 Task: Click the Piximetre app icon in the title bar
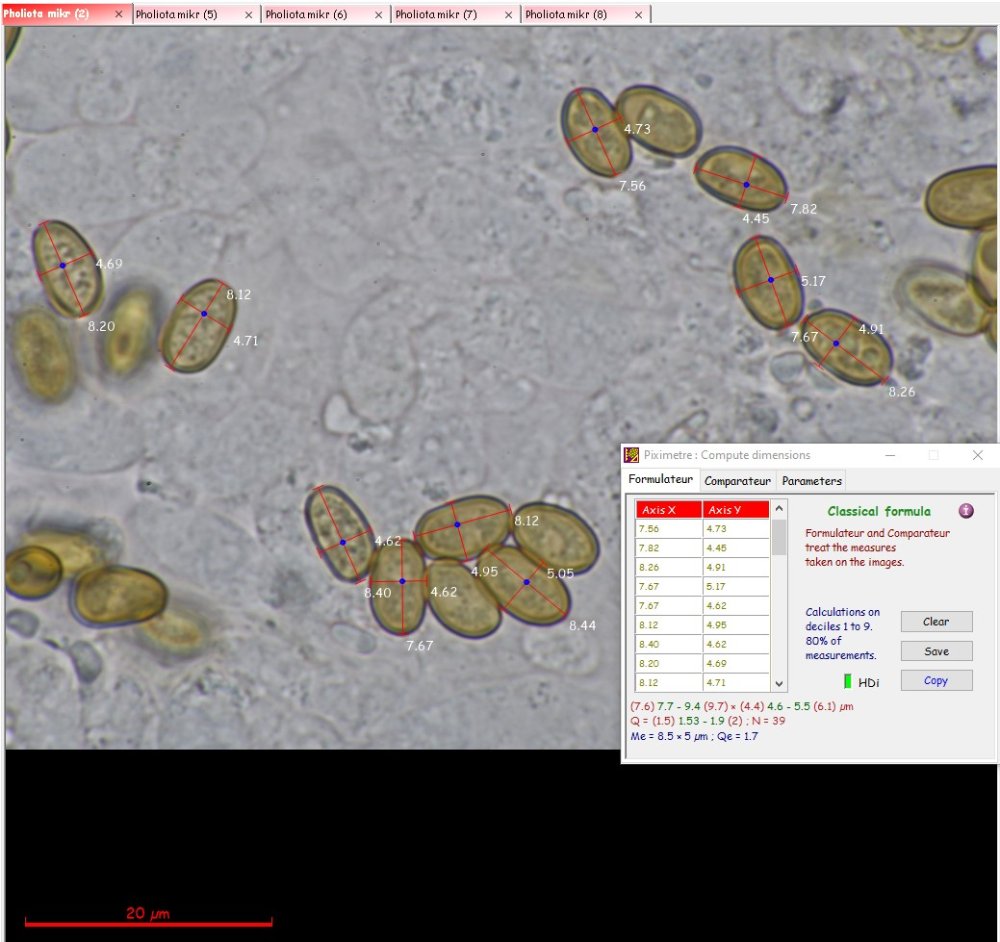click(632, 455)
